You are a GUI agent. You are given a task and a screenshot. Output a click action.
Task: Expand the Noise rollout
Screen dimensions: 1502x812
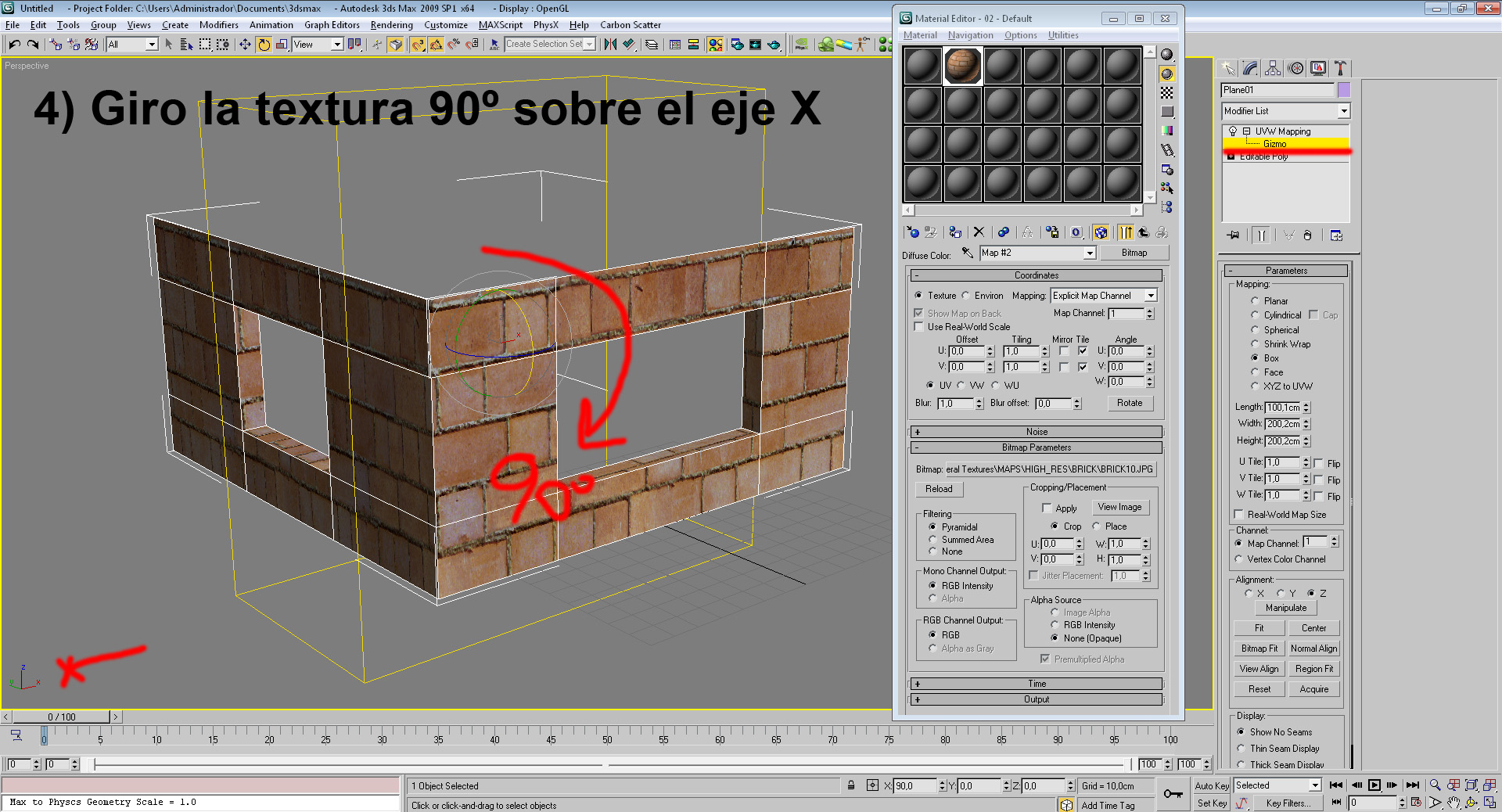coord(1037,432)
